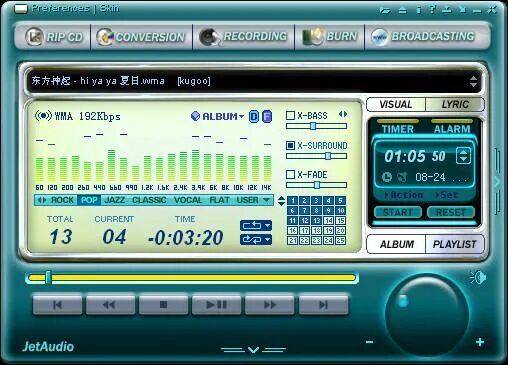Viewport: 508px width, 365px height.
Task: Select the TIMER tab
Action: tap(398, 129)
